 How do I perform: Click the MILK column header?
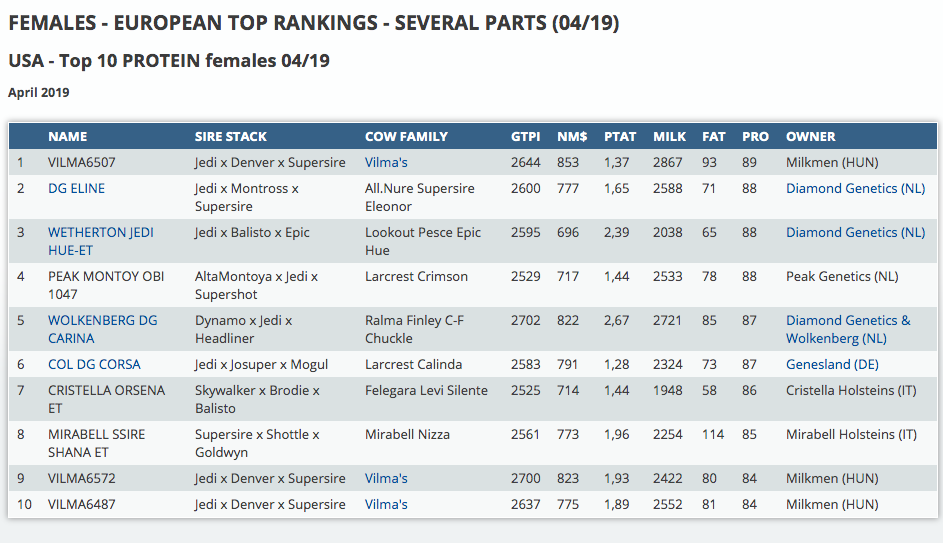[669, 136]
